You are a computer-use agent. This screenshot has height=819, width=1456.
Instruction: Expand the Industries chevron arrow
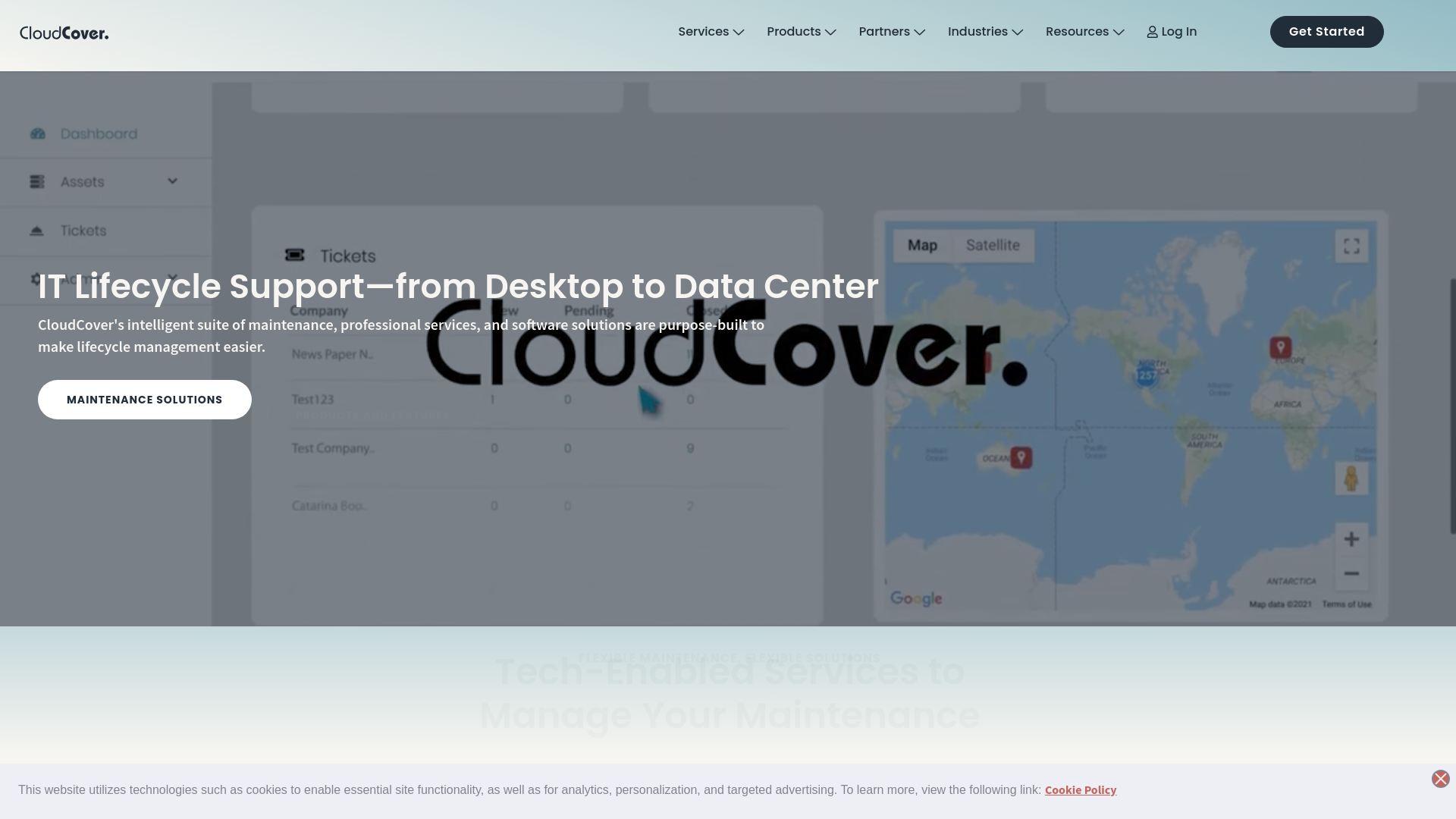[1018, 33]
